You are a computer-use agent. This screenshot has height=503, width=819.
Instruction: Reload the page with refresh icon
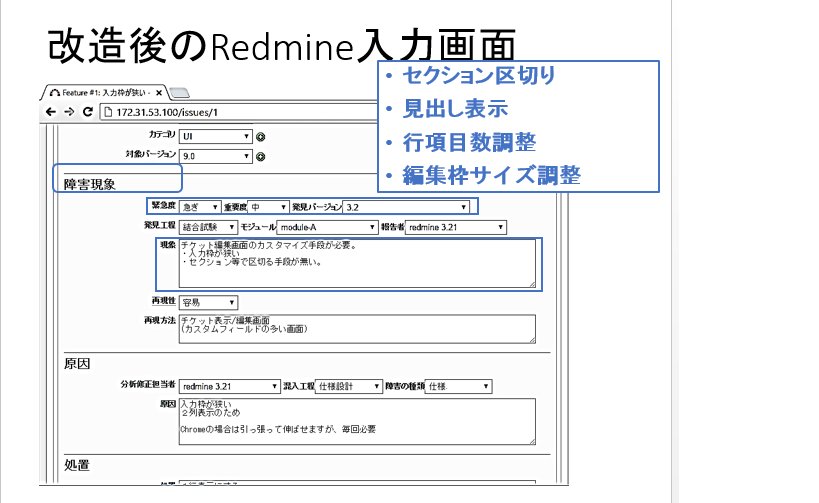(88, 112)
